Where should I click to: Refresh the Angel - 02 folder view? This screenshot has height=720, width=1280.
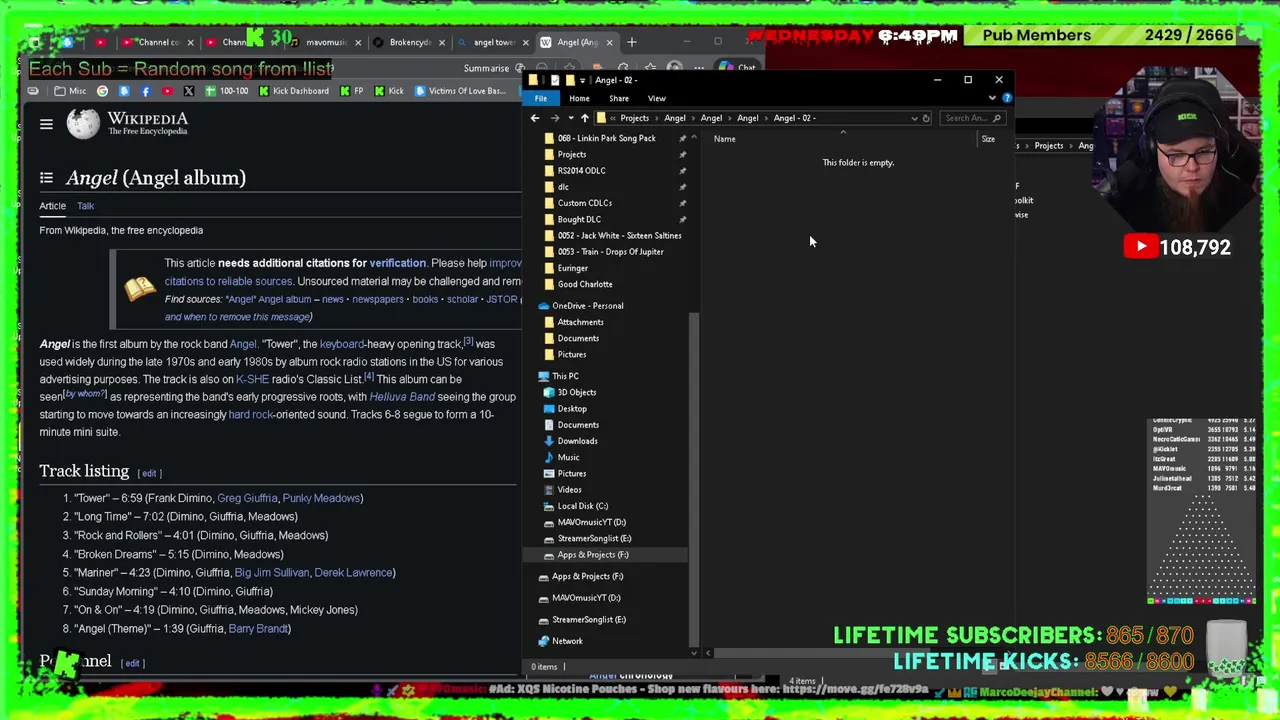[926, 118]
